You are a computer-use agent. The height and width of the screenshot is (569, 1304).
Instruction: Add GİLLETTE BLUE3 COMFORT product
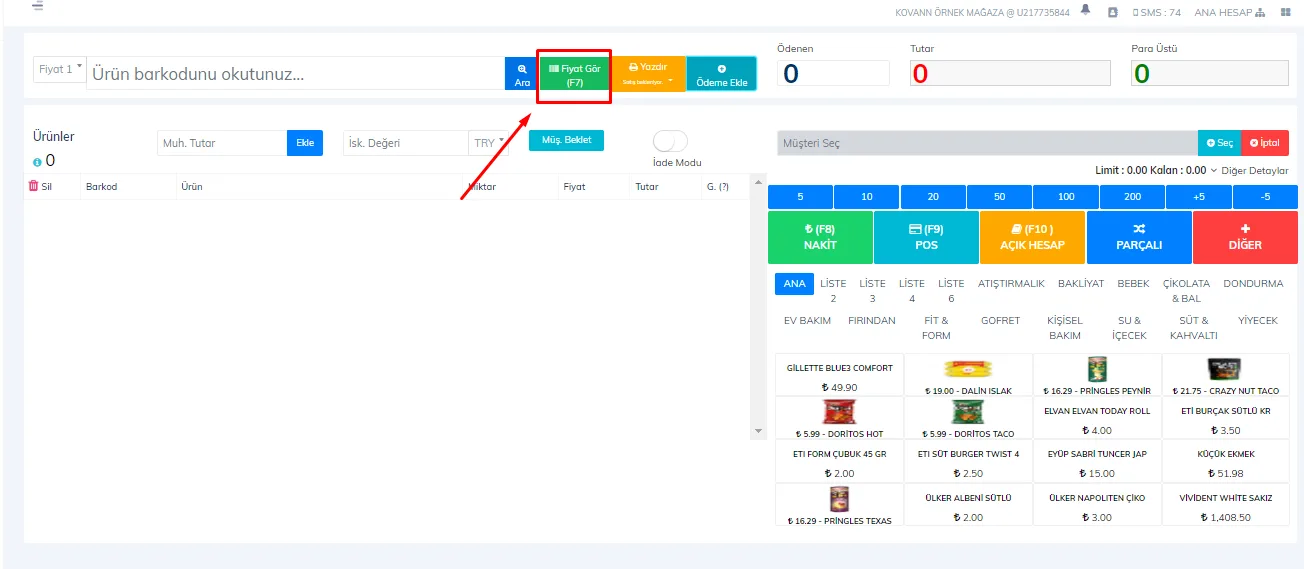point(839,375)
